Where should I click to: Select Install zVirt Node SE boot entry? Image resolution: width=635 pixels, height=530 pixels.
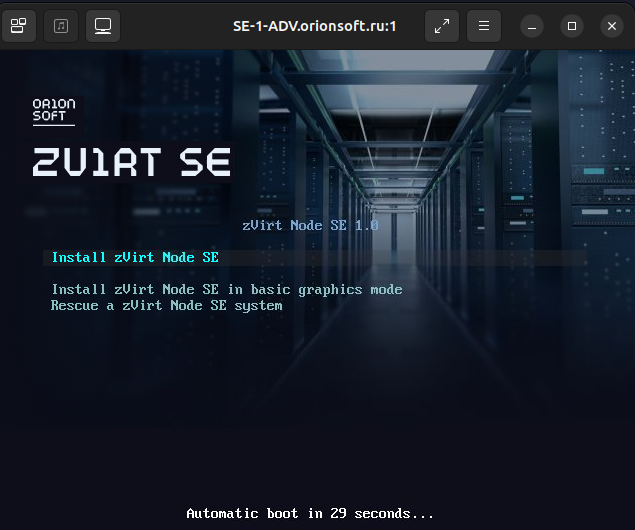click(315, 258)
